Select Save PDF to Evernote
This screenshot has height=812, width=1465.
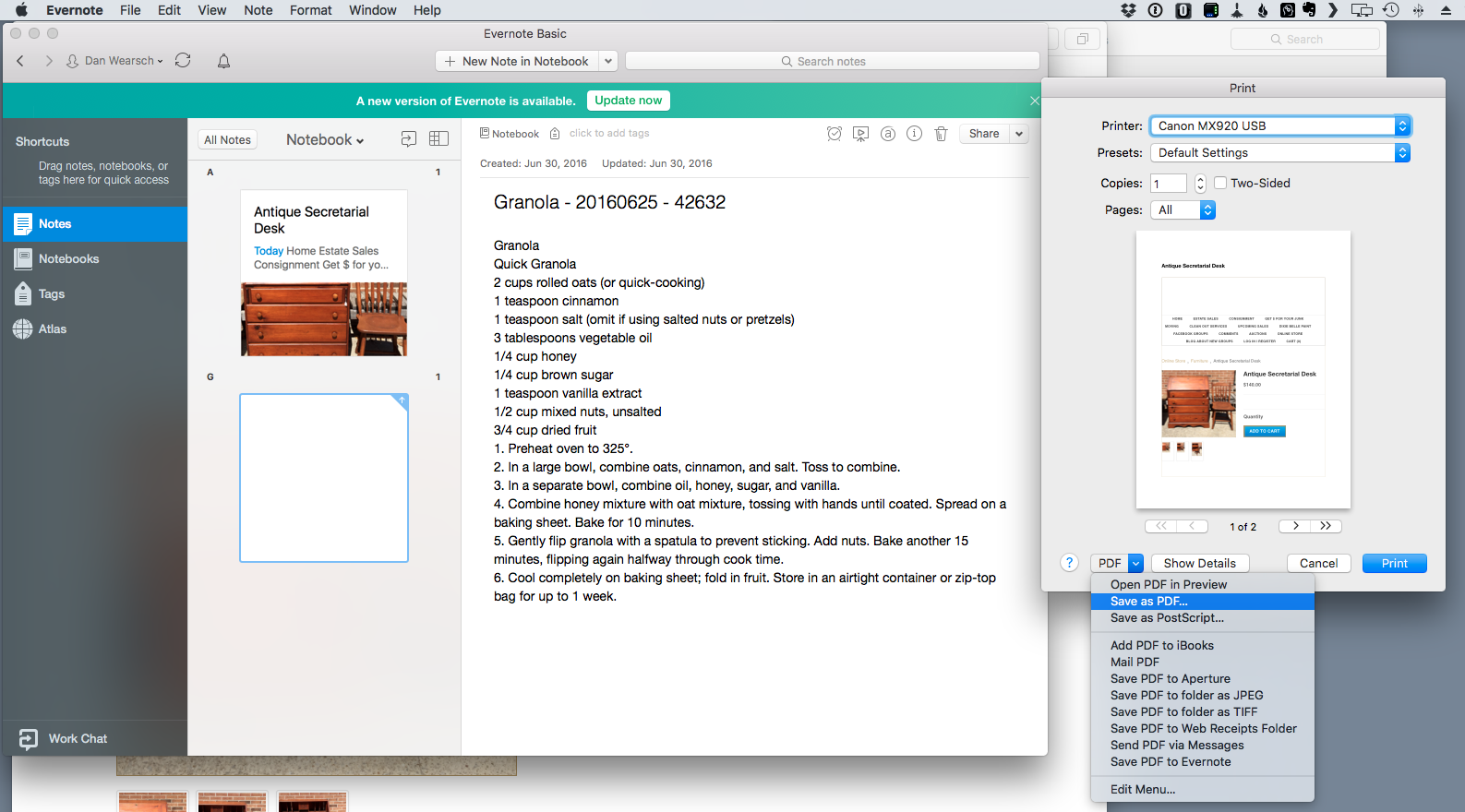coord(1202,762)
